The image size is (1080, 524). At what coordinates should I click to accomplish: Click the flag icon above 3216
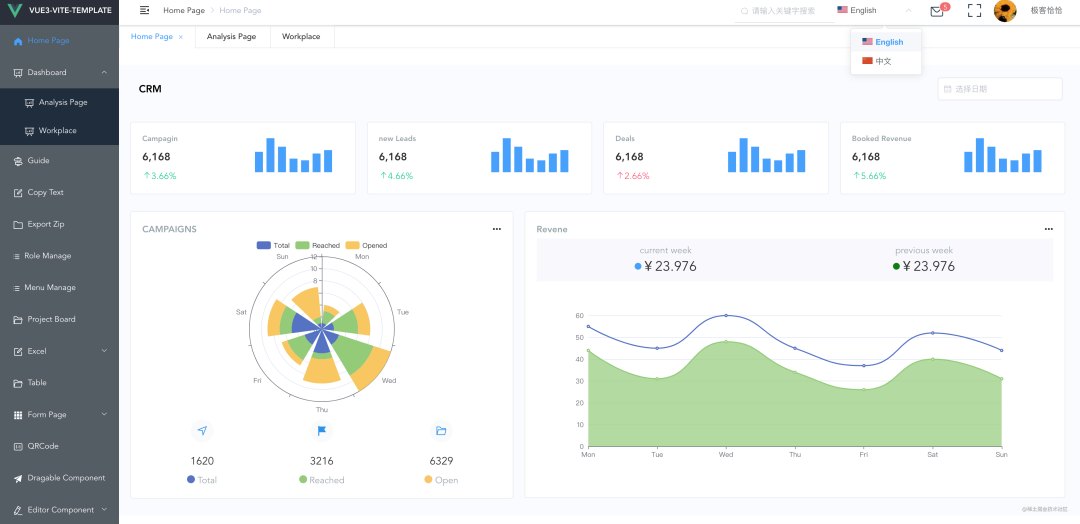(x=322, y=431)
